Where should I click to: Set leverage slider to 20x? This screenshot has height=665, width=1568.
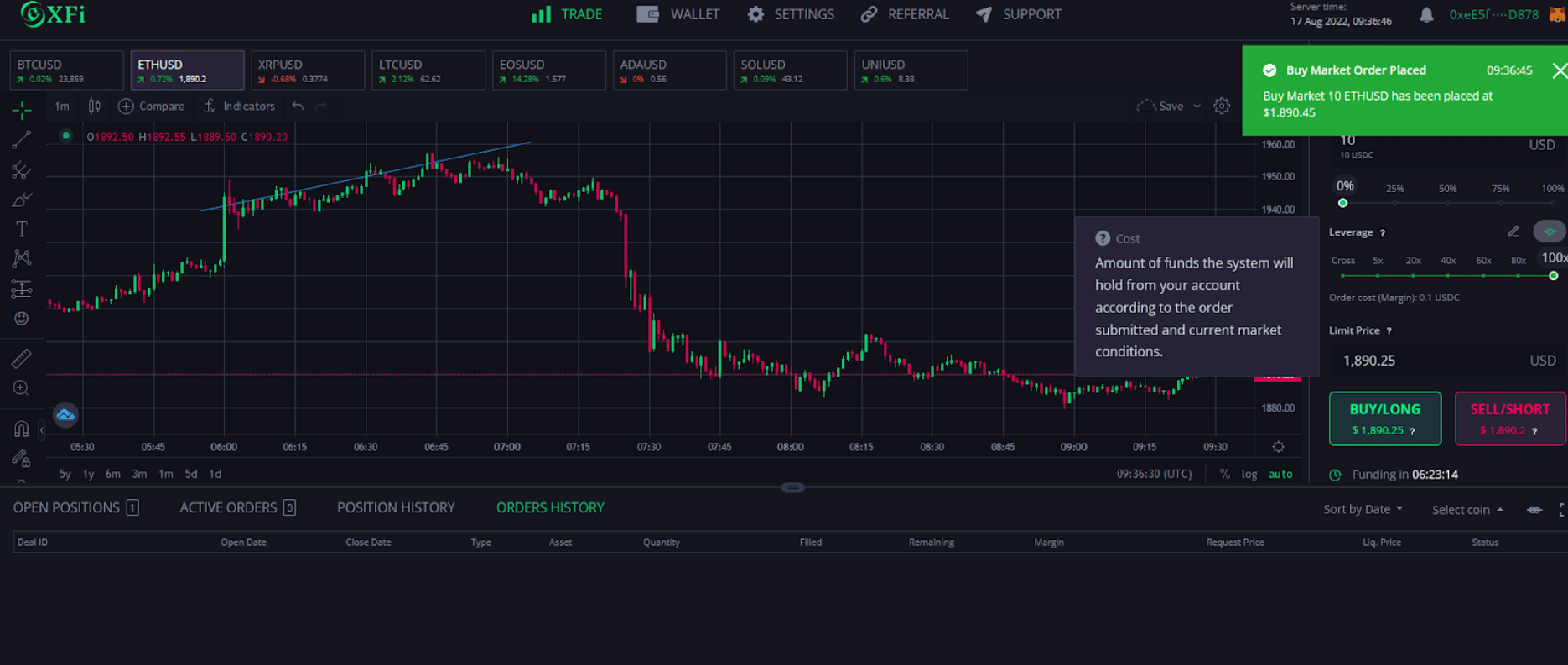[x=1413, y=275]
